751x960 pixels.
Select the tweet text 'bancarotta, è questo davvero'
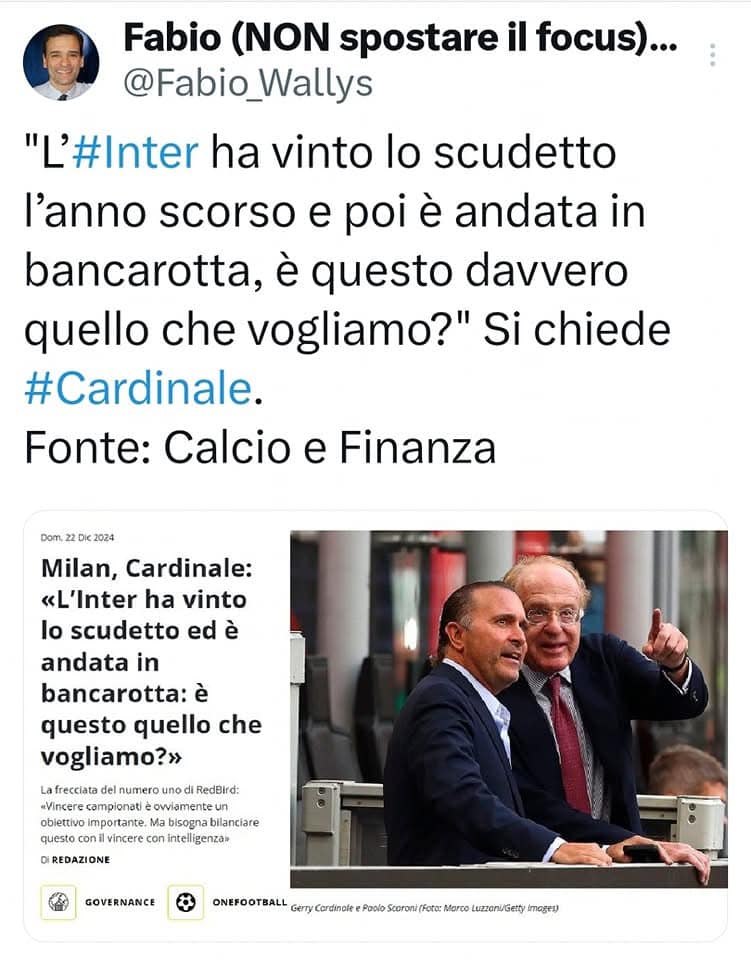326,271
